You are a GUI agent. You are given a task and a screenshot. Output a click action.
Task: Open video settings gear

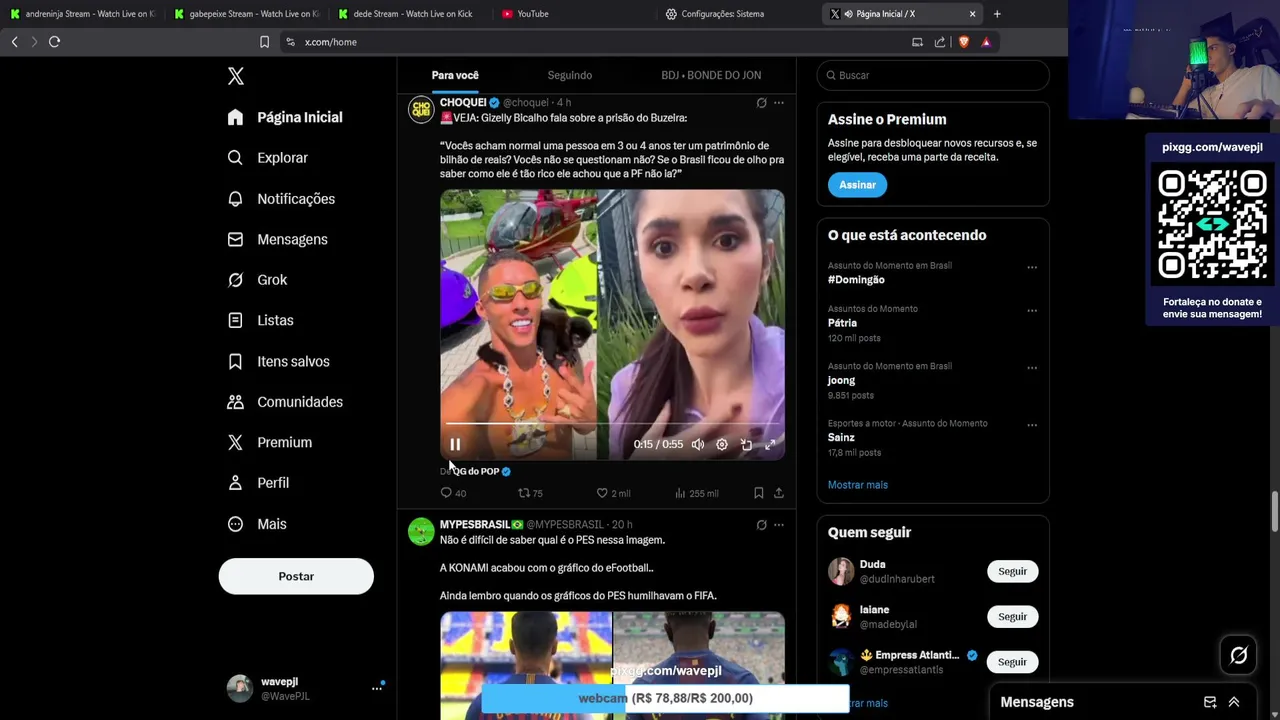(722, 444)
